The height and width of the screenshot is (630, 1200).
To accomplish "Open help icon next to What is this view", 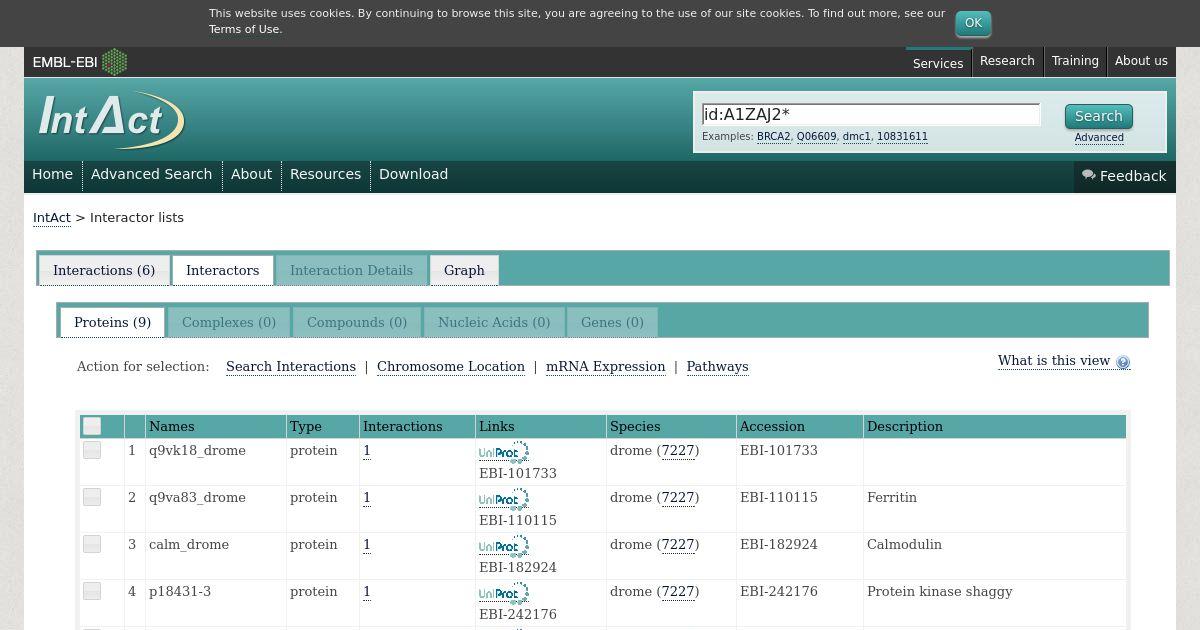I will pos(1123,362).
